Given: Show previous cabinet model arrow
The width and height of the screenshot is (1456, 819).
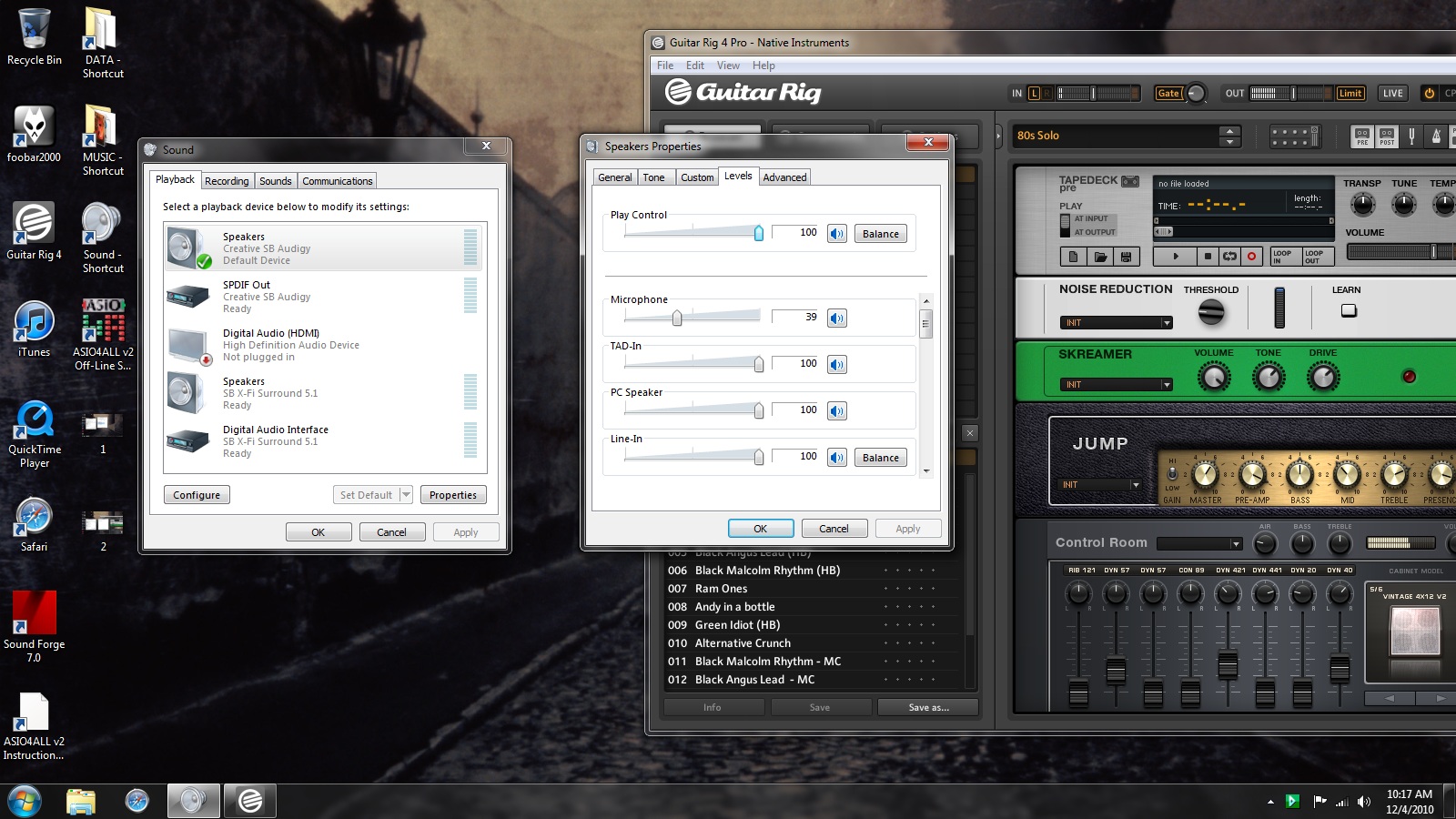Looking at the screenshot, I should tap(1390, 698).
